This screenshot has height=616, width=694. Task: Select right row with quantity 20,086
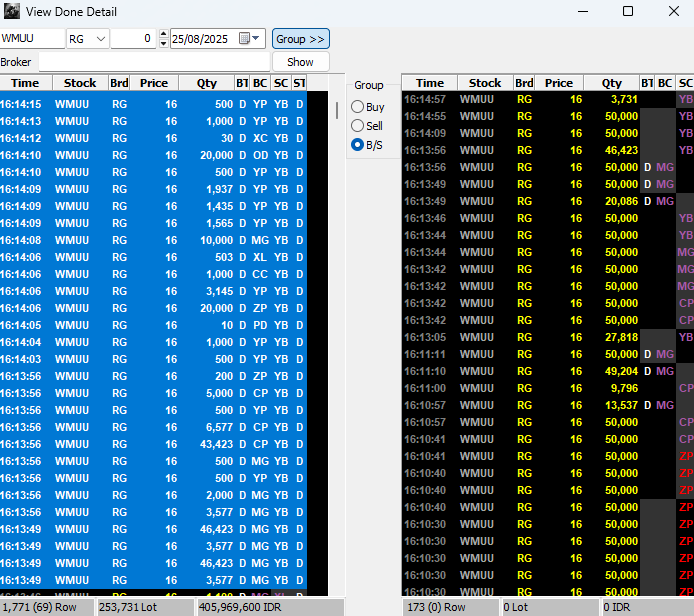click(x=548, y=201)
